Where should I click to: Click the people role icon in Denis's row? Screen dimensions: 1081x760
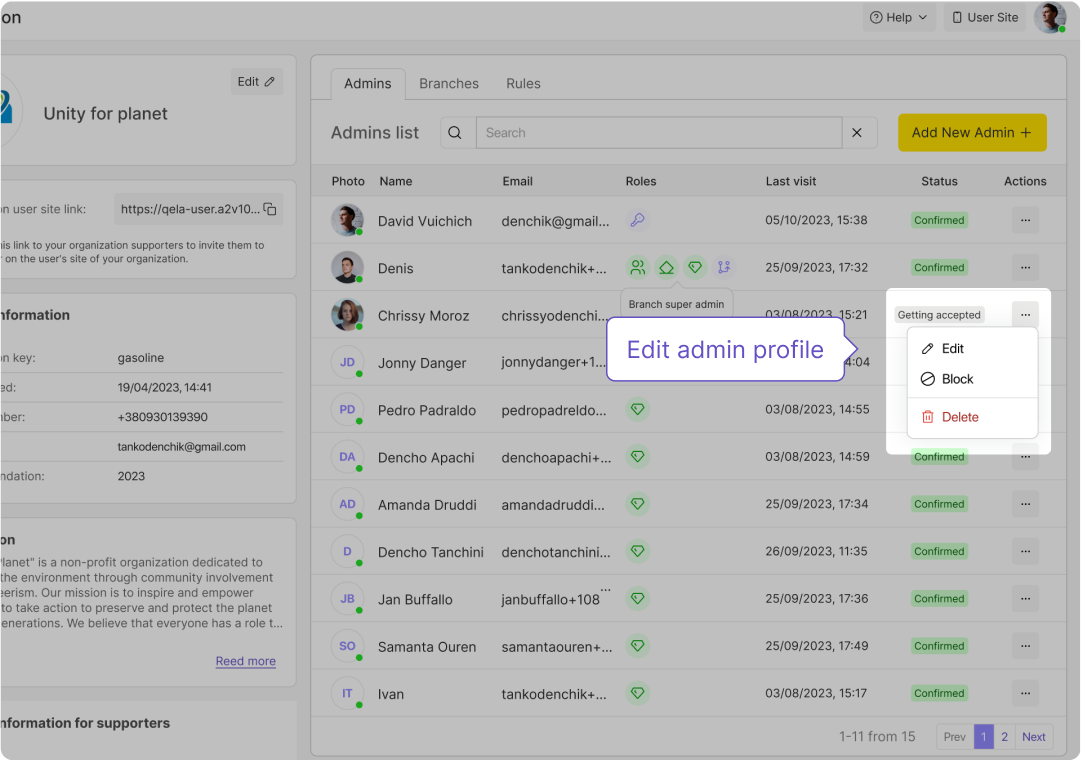[x=637, y=267]
